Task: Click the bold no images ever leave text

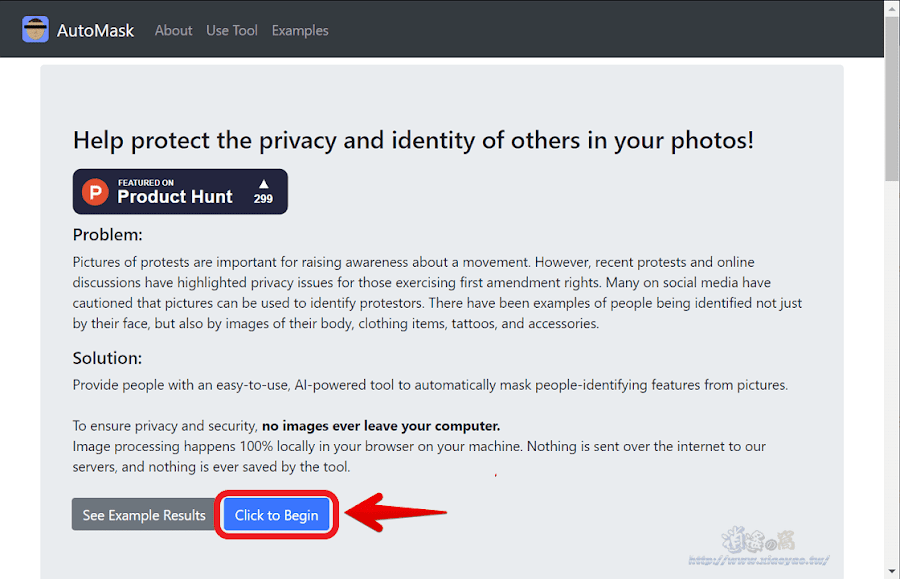Action: (x=381, y=426)
